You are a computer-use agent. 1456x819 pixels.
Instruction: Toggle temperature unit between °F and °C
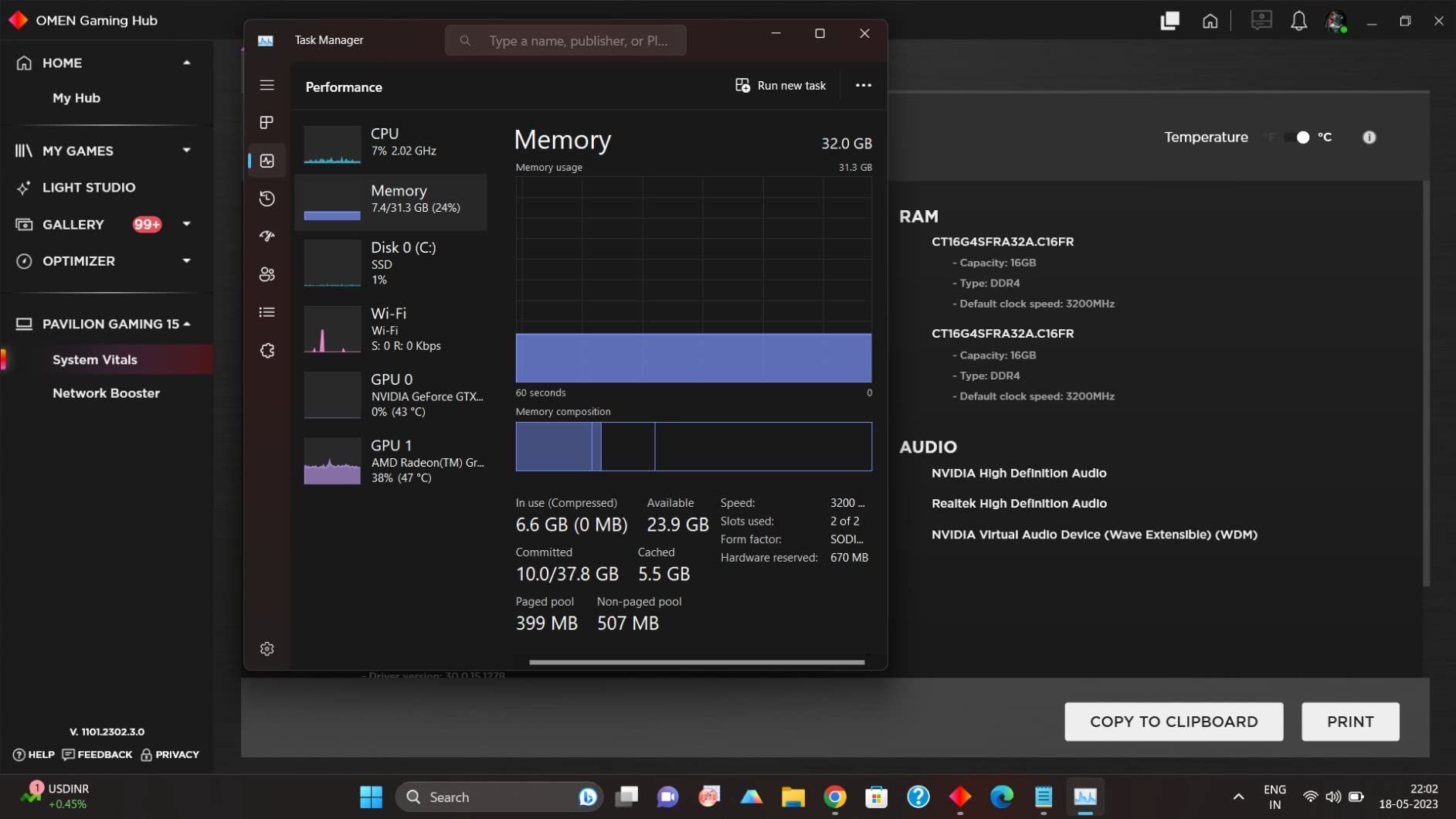(x=1298, y=138)
